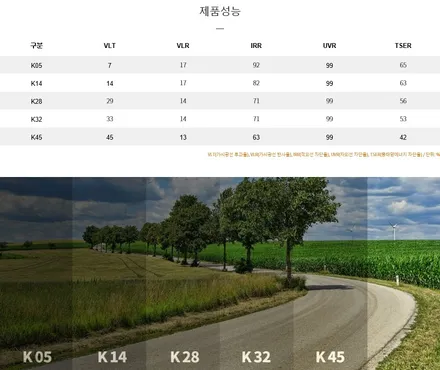Click the TSER value 53 in K32 row
Image resolution: width=440 pixels, height=370 pixels.
pyautogui.click(x=403, y=119)
